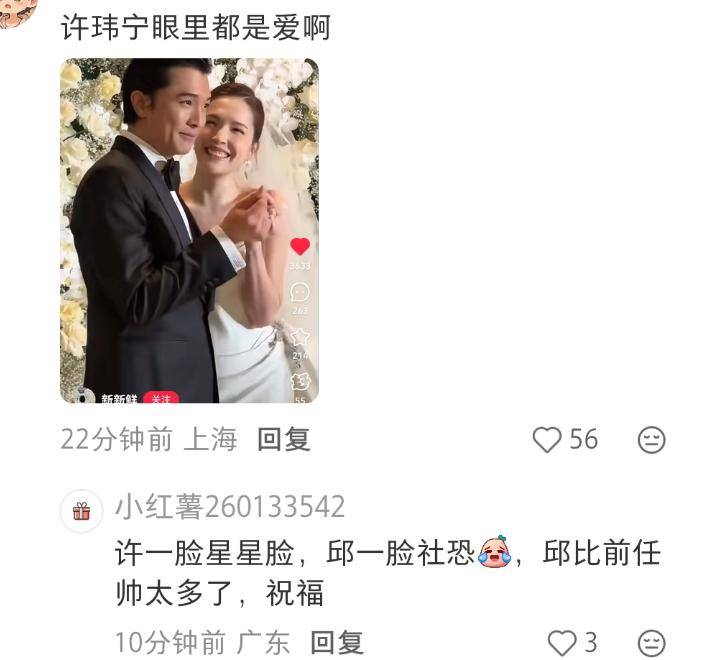The width and height of the screenshot is (705, 660).
Task: Tap the crying emoji in the reply
Action: click(x=495, y=551)
